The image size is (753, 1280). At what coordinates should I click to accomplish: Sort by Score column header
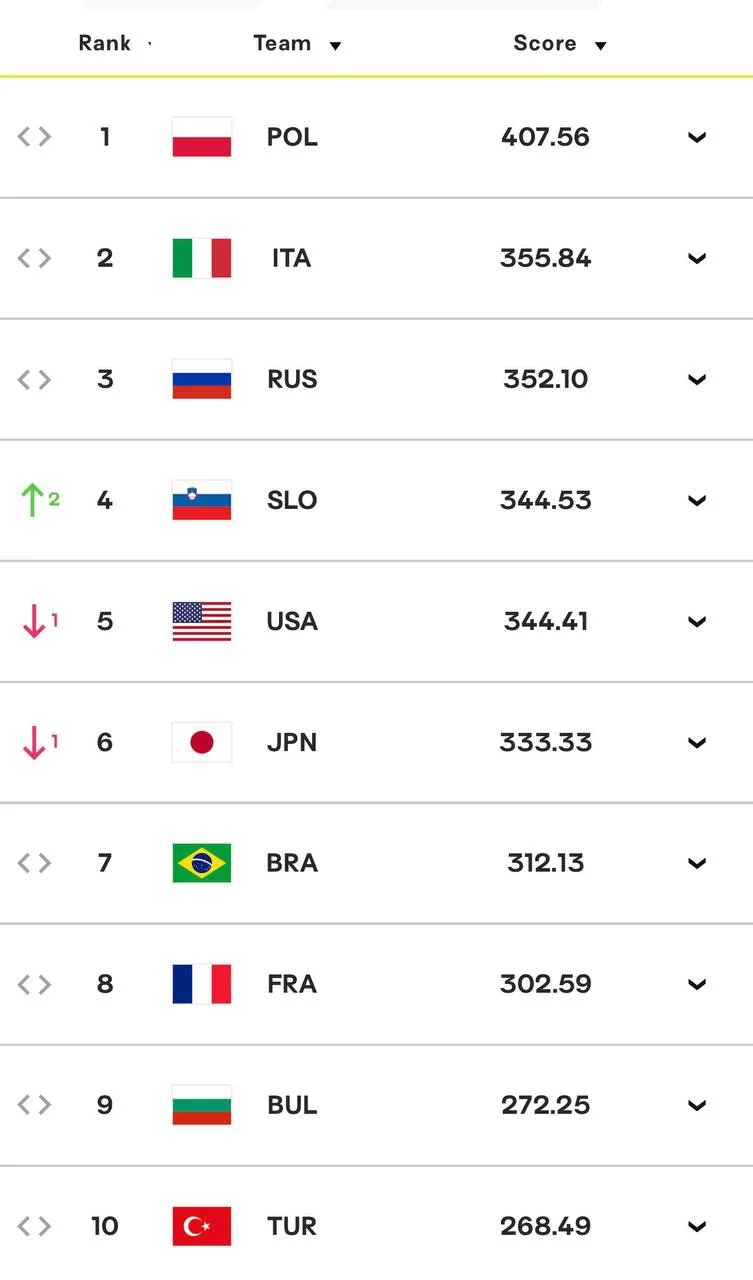pos(559,43)
